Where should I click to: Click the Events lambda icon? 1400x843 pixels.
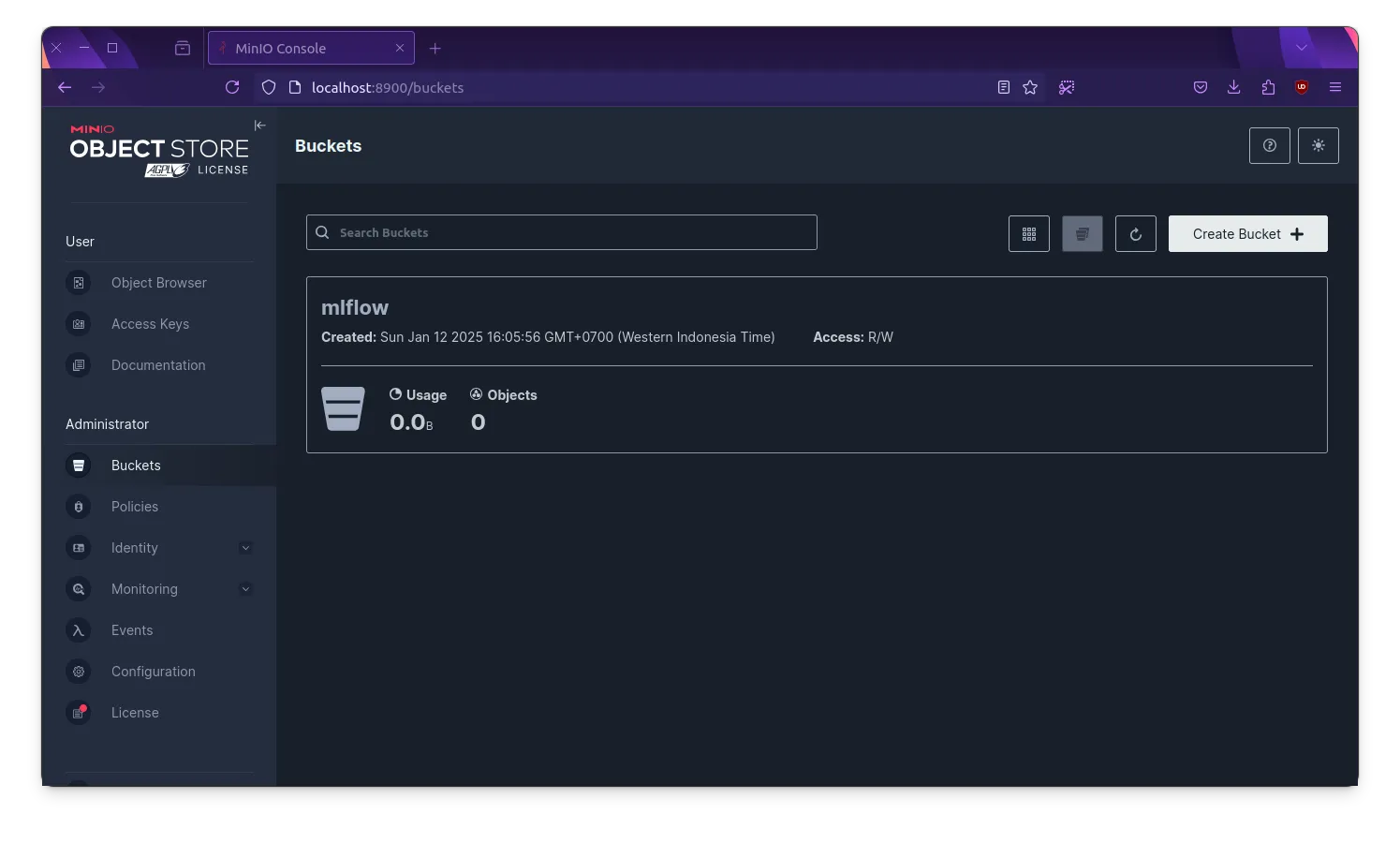[x=79, y=630]
